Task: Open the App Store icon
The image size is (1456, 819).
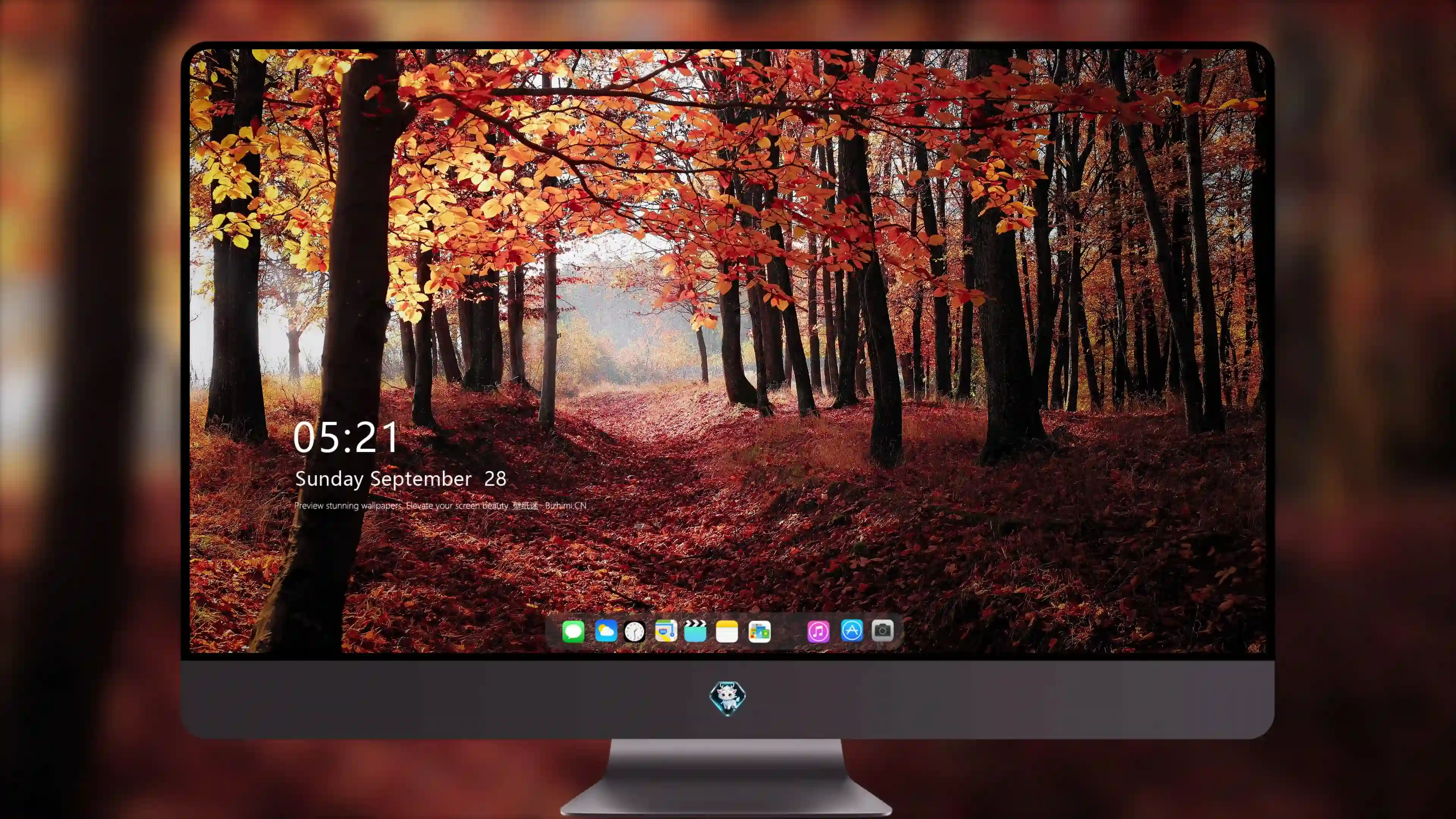Action: [851, 630]
